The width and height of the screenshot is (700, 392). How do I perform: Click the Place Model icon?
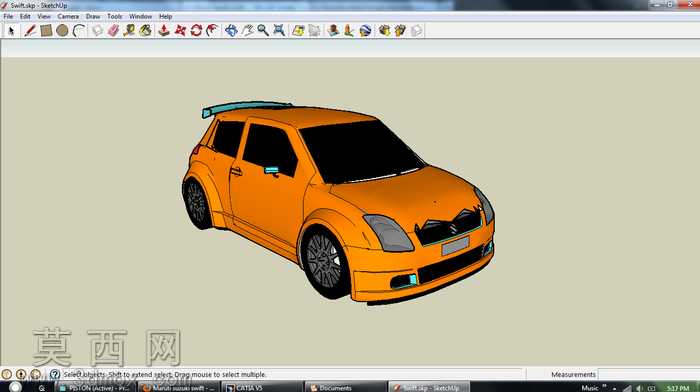click(333, 30)
